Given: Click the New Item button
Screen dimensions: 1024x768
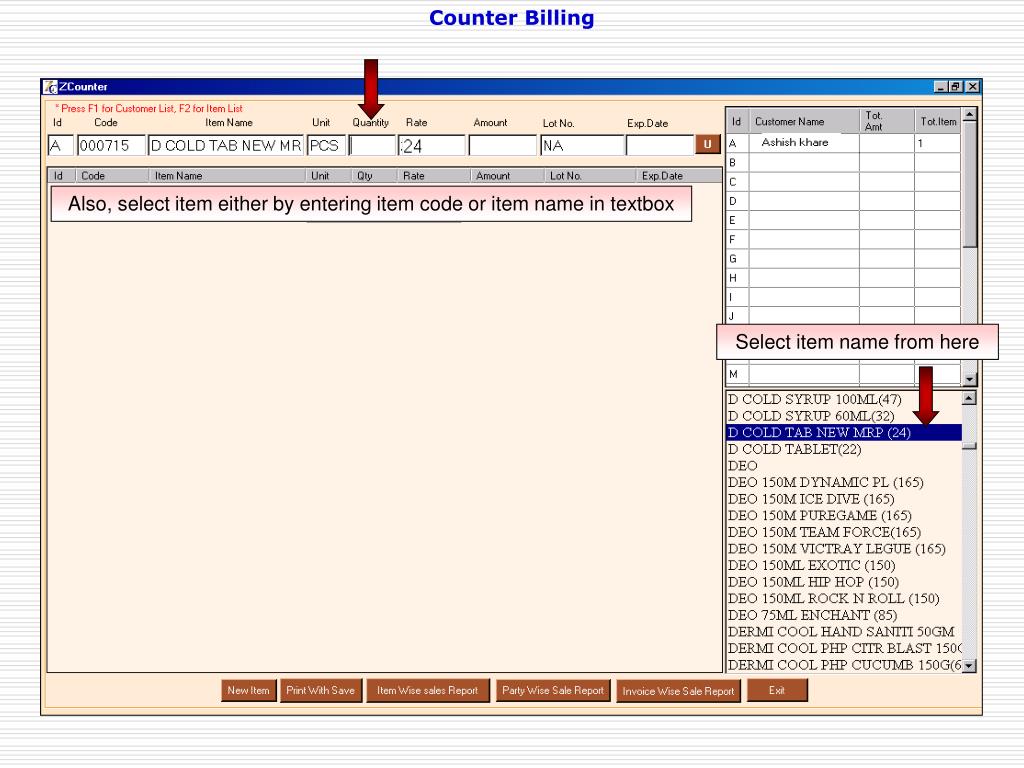Looking at the screenshot, I should click(x=248, y=690).
